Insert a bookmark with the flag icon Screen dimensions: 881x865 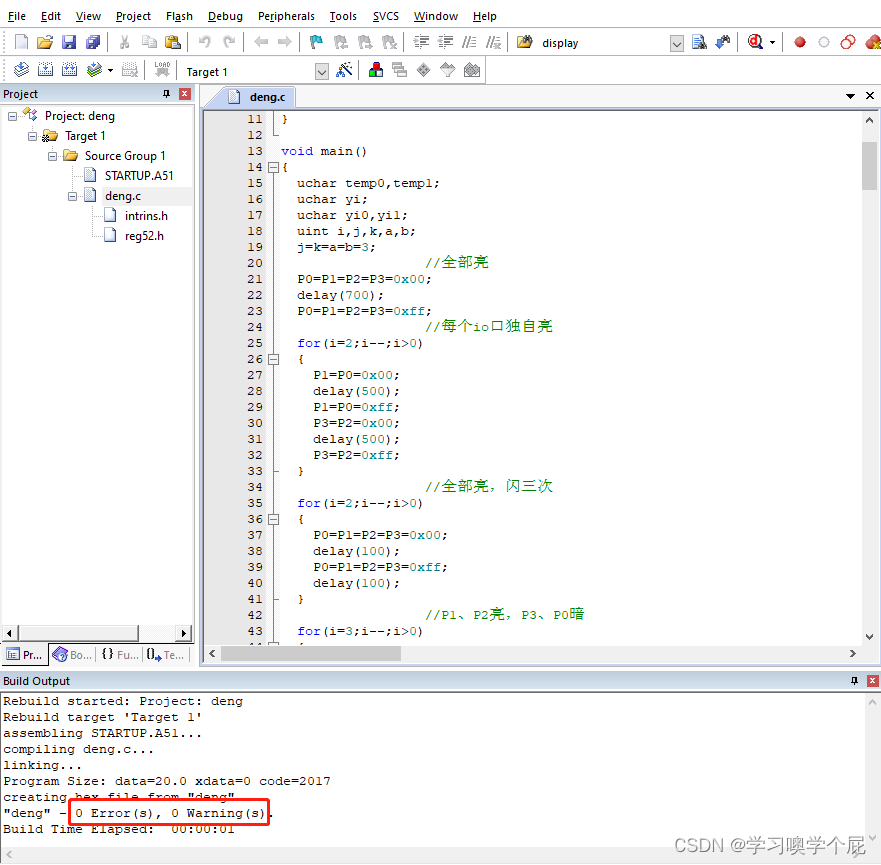tap(316, 42)
